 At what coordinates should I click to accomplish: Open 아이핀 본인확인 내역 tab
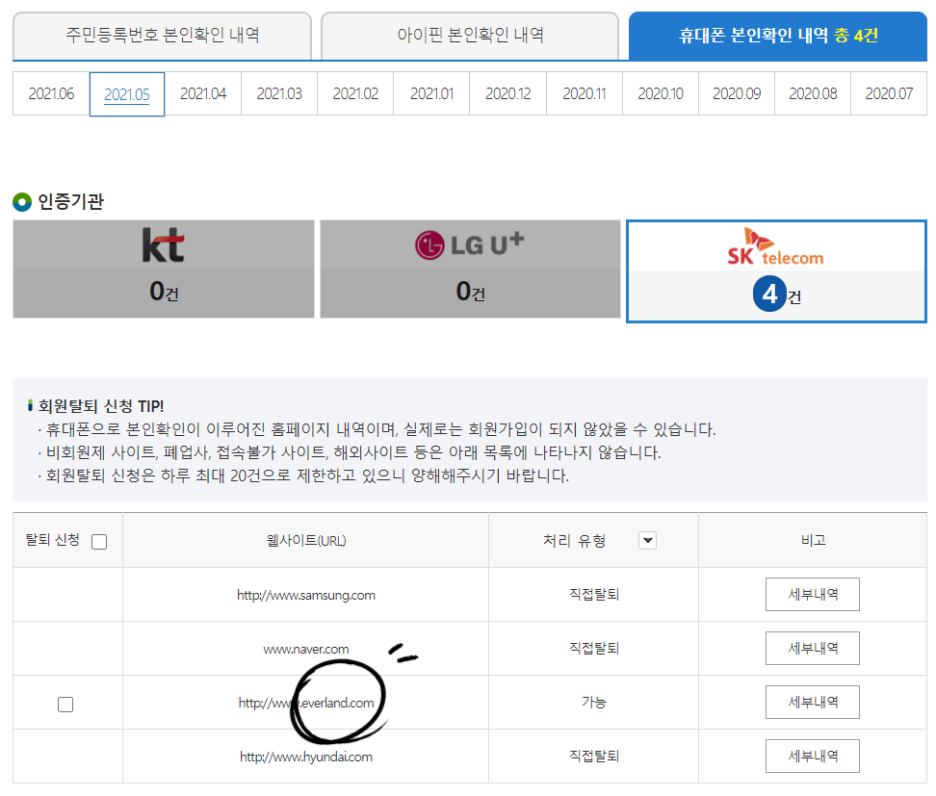point(470,35)
